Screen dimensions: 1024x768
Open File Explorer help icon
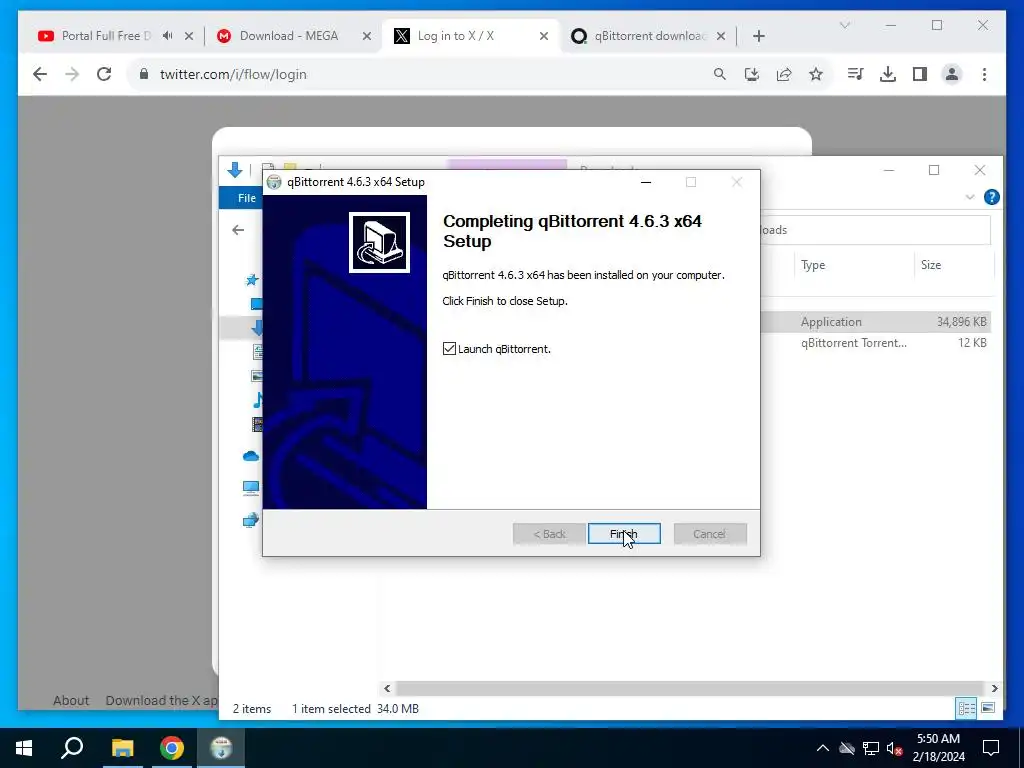click(991, 197)
